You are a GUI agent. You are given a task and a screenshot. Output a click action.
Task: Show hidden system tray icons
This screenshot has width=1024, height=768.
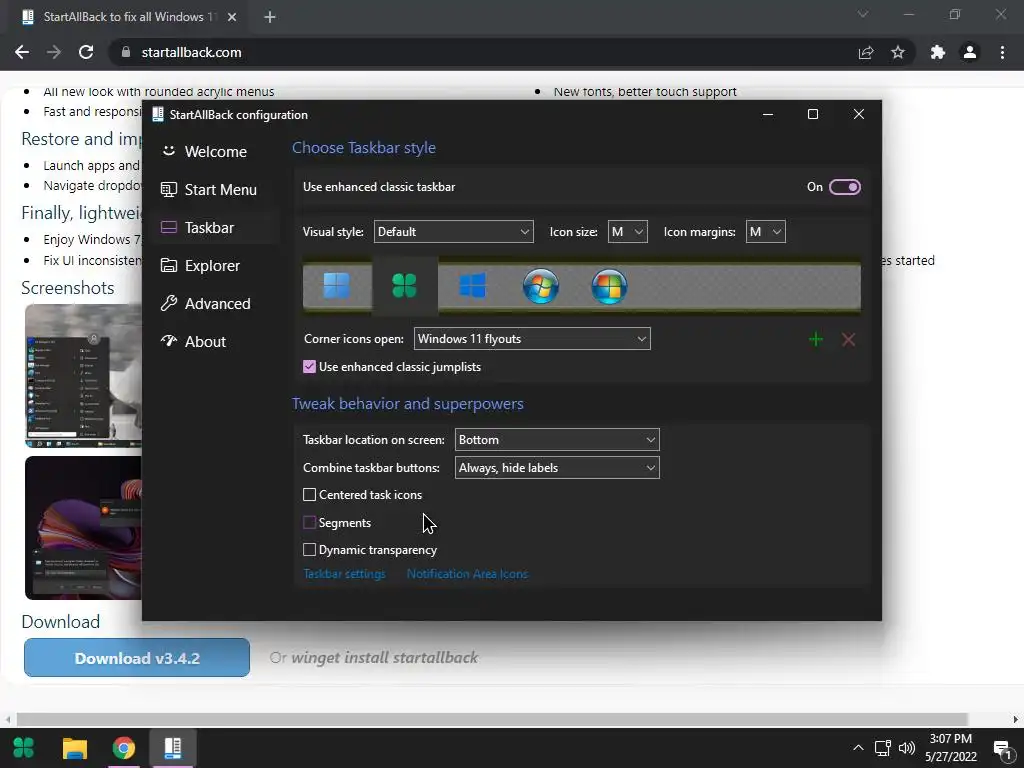[858, 748]
